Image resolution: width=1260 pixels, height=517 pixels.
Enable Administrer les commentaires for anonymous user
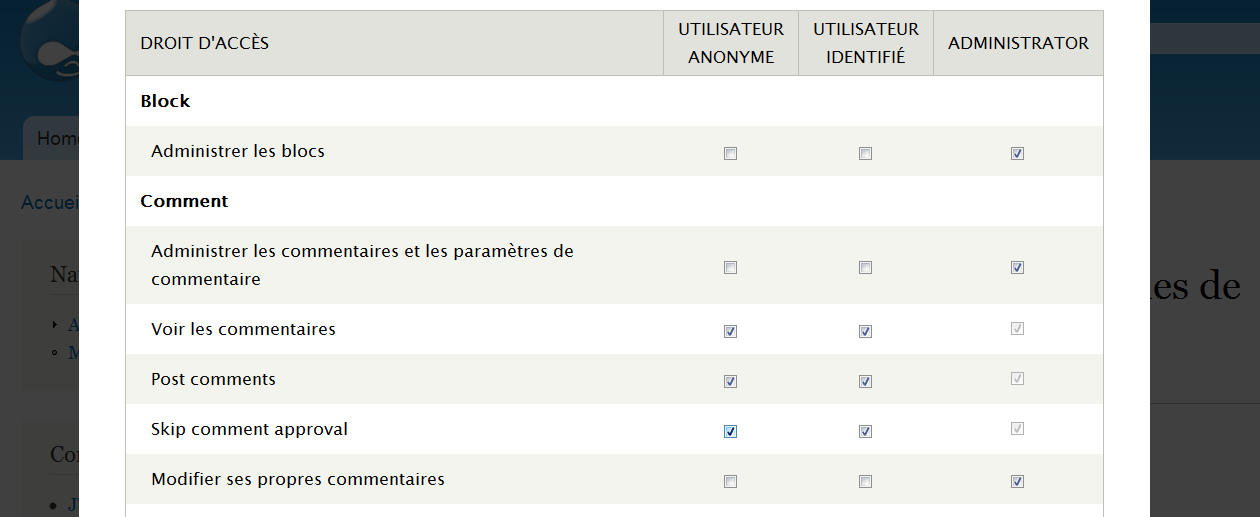(730, 268)
